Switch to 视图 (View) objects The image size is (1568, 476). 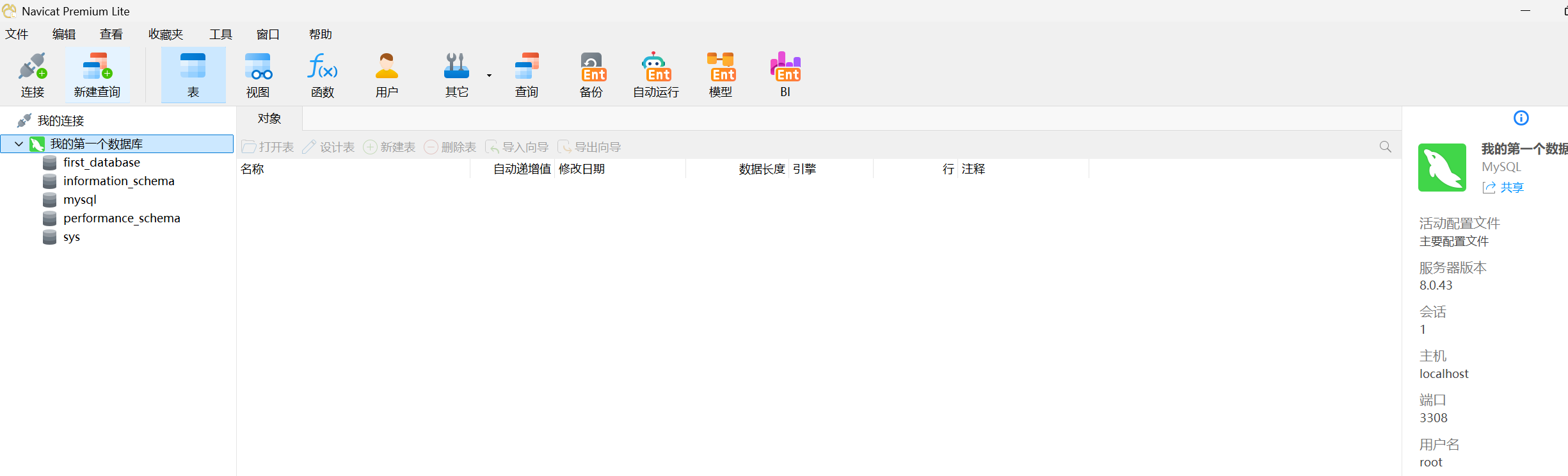[x=258, y=75]
